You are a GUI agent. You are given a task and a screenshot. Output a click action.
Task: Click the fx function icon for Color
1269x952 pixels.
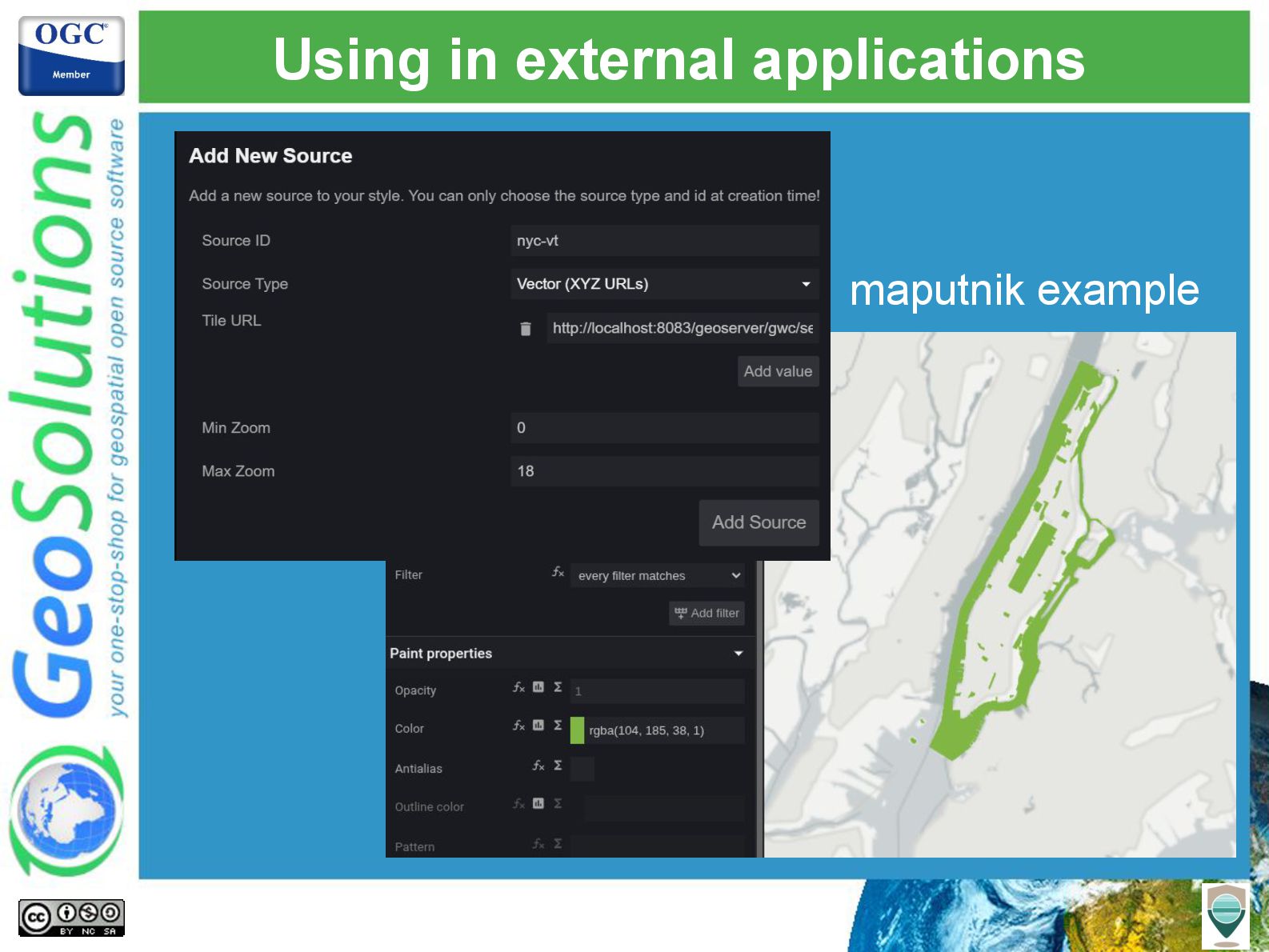tap(518, 726)
